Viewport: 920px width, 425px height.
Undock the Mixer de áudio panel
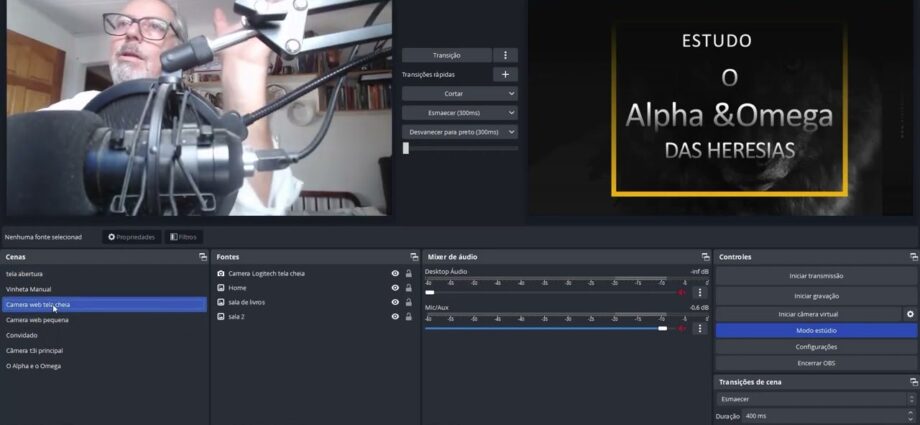(705, 257)
